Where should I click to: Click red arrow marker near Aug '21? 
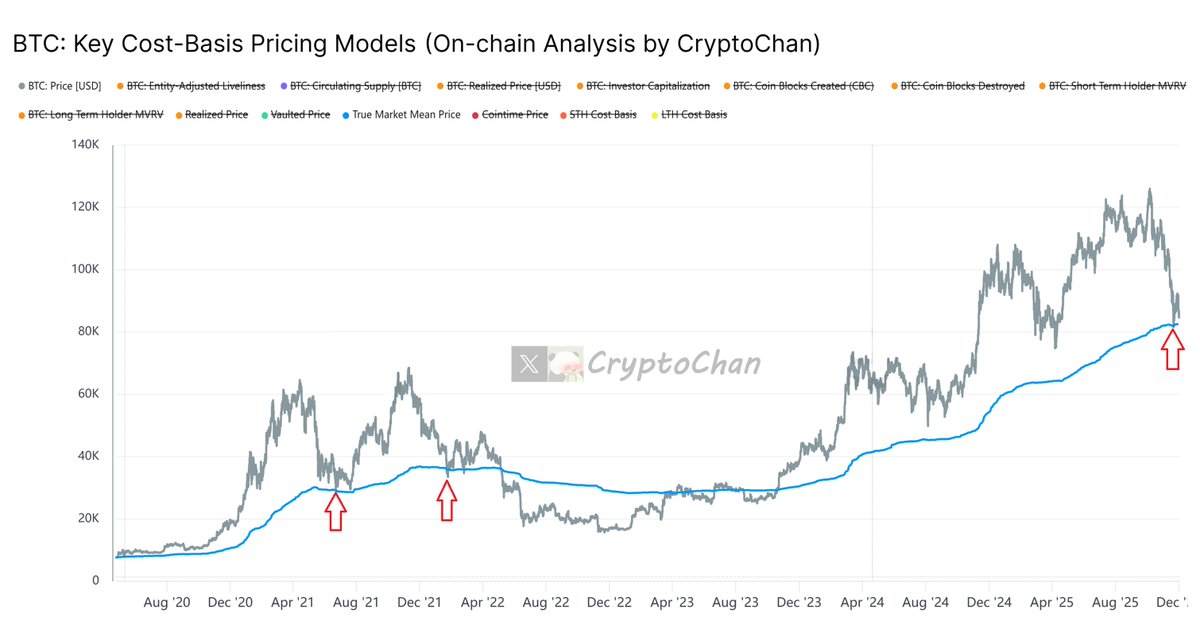click(336, 511)
